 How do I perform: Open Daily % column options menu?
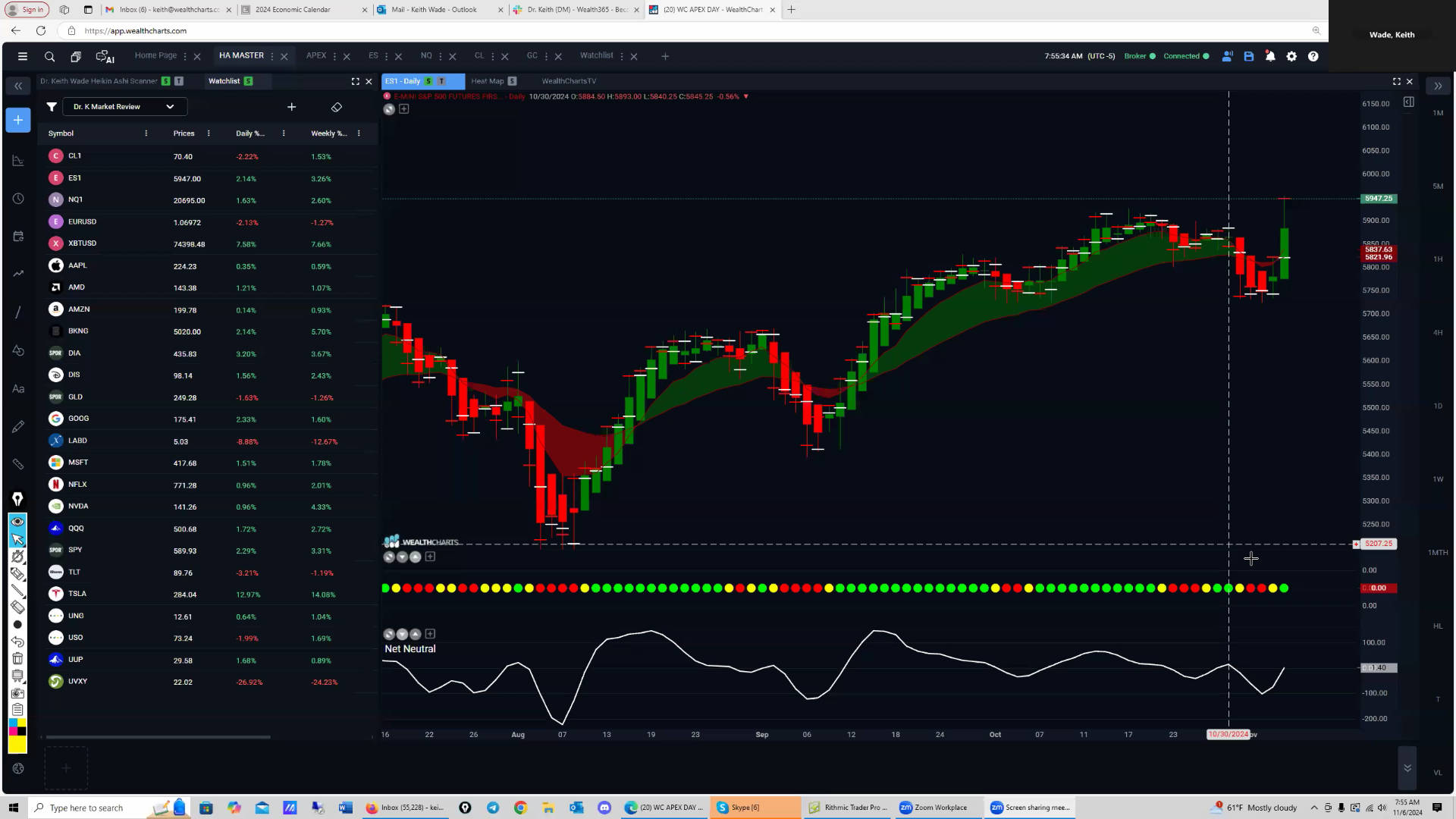click(284, 133)
